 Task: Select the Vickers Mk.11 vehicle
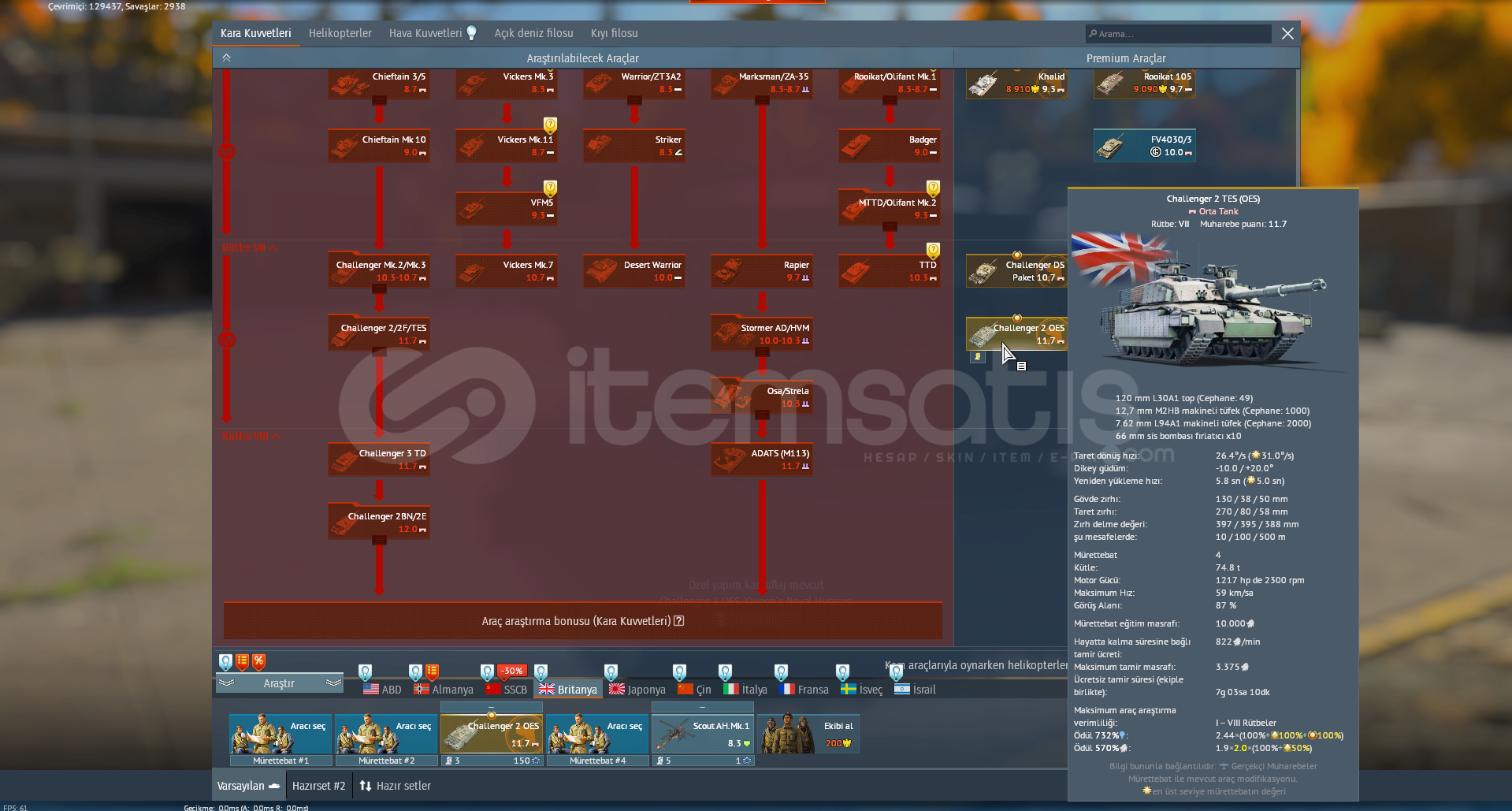point(506,146)
